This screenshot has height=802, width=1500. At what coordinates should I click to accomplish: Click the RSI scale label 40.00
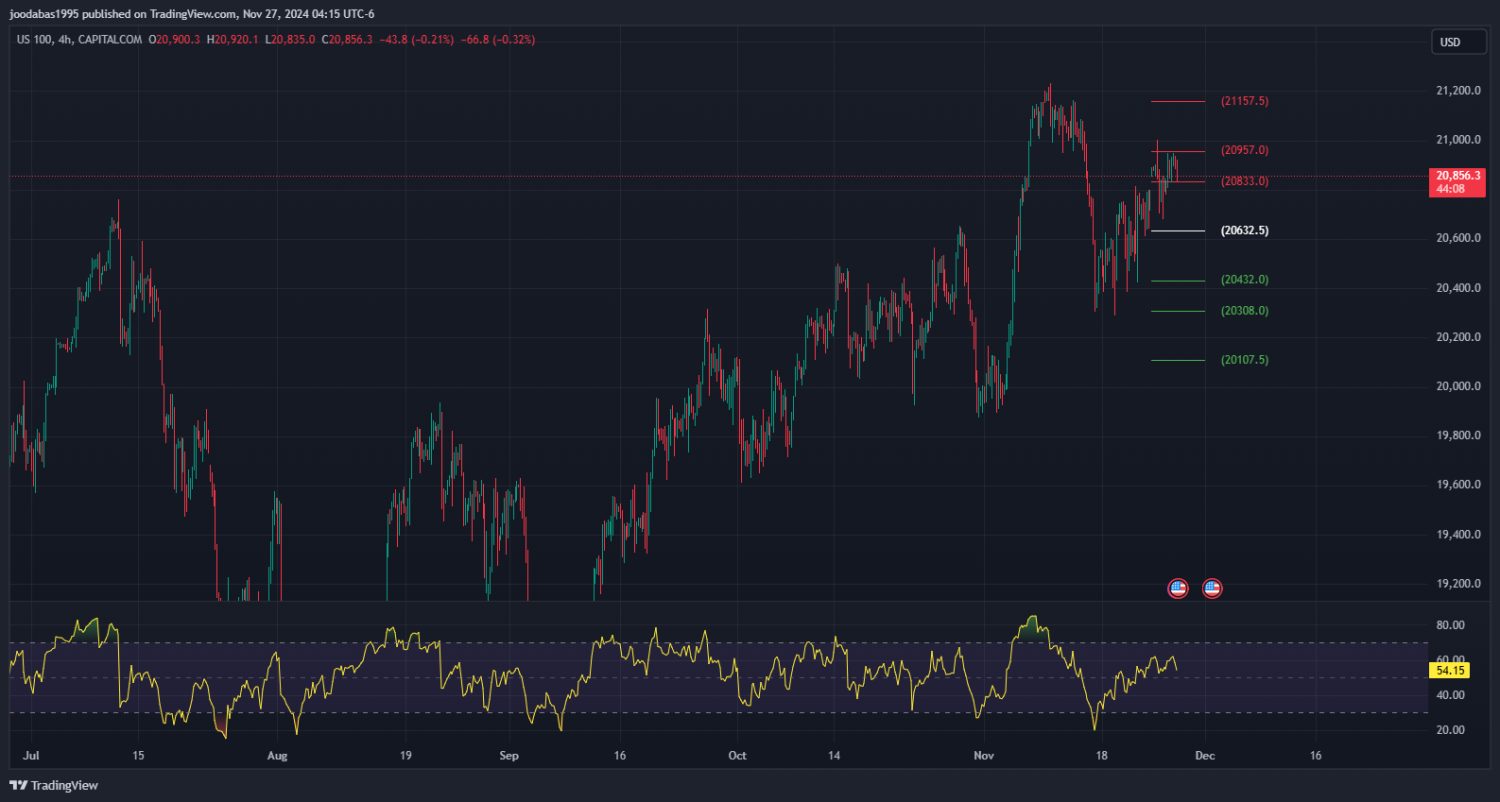pyautogui.click(x=1451, y=696)
